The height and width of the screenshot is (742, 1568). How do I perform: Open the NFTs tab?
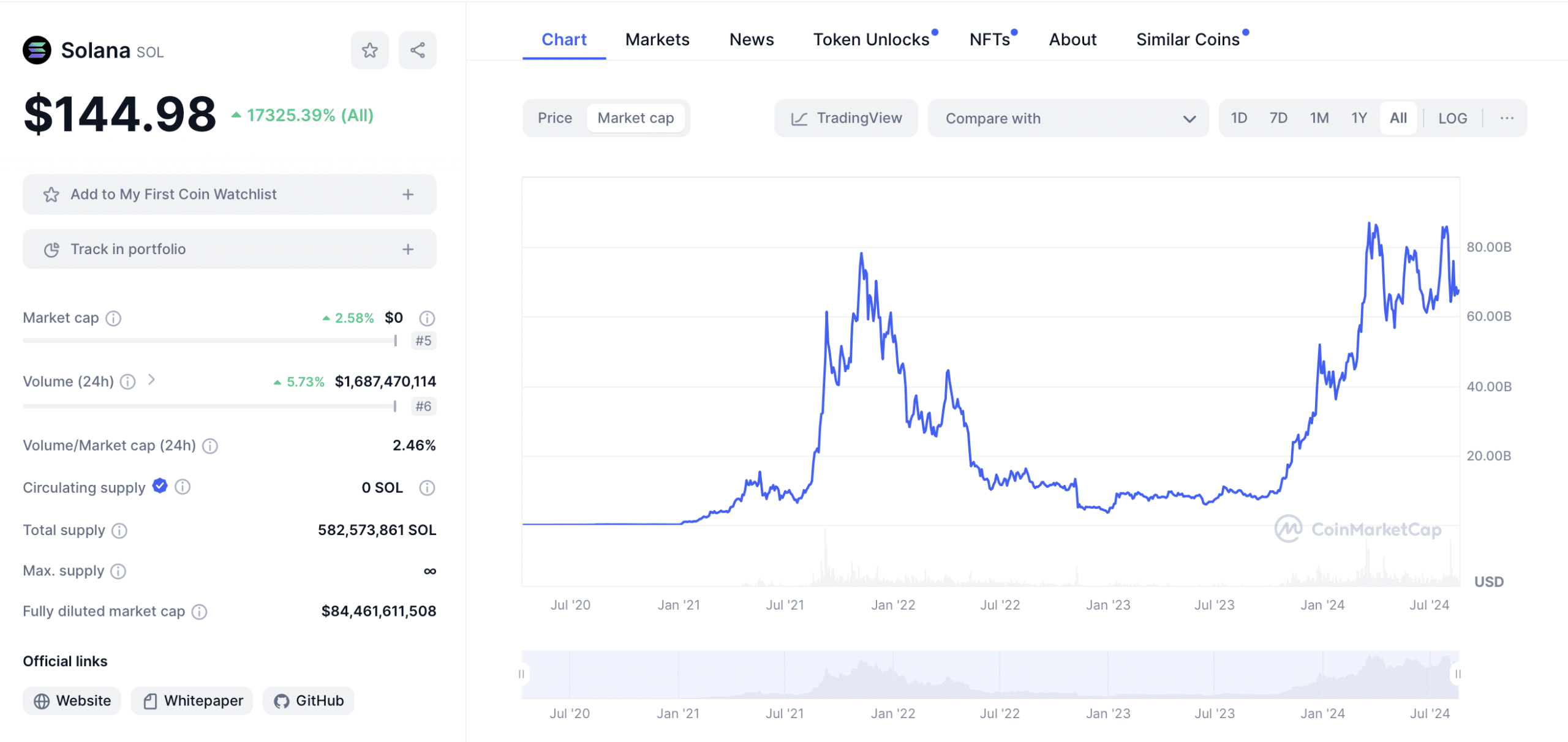pyautogui.click(x=990, y=40)
